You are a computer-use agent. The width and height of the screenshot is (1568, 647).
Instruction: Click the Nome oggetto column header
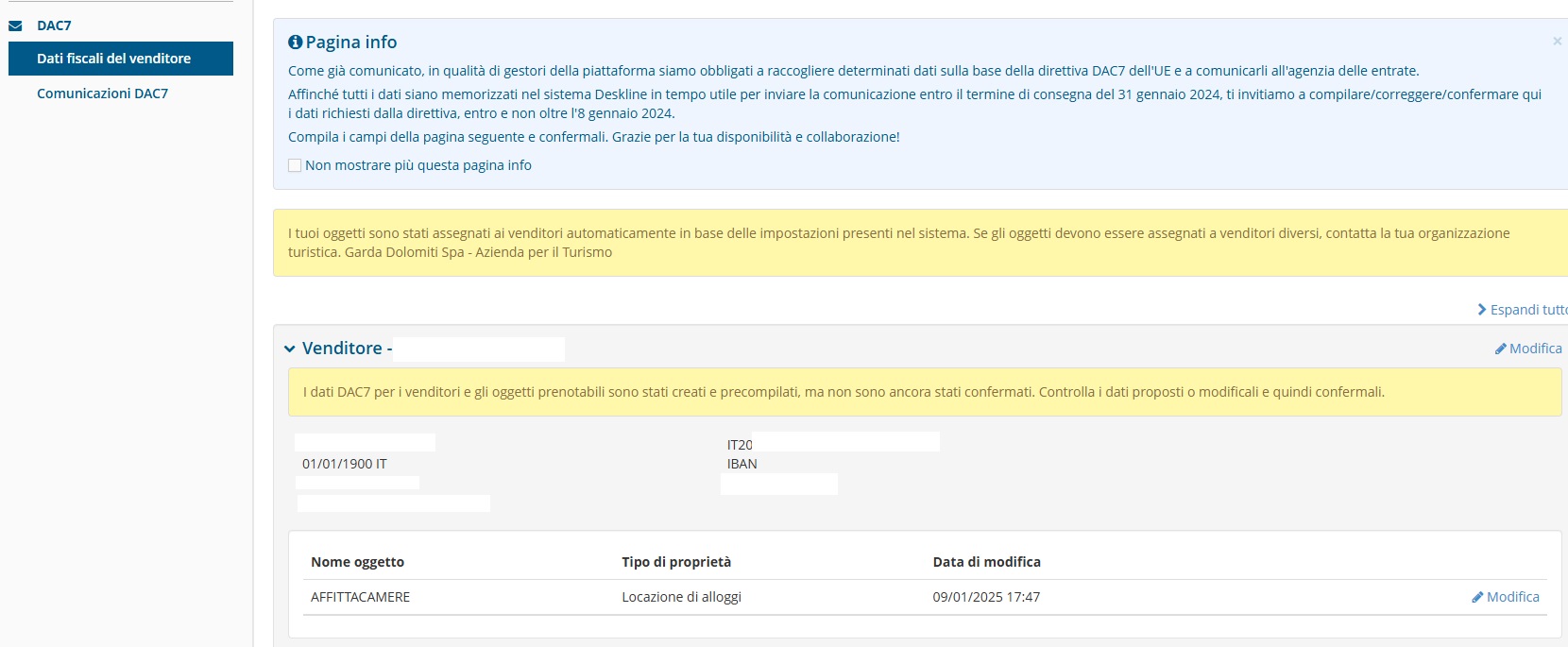(x=357, y=562)
